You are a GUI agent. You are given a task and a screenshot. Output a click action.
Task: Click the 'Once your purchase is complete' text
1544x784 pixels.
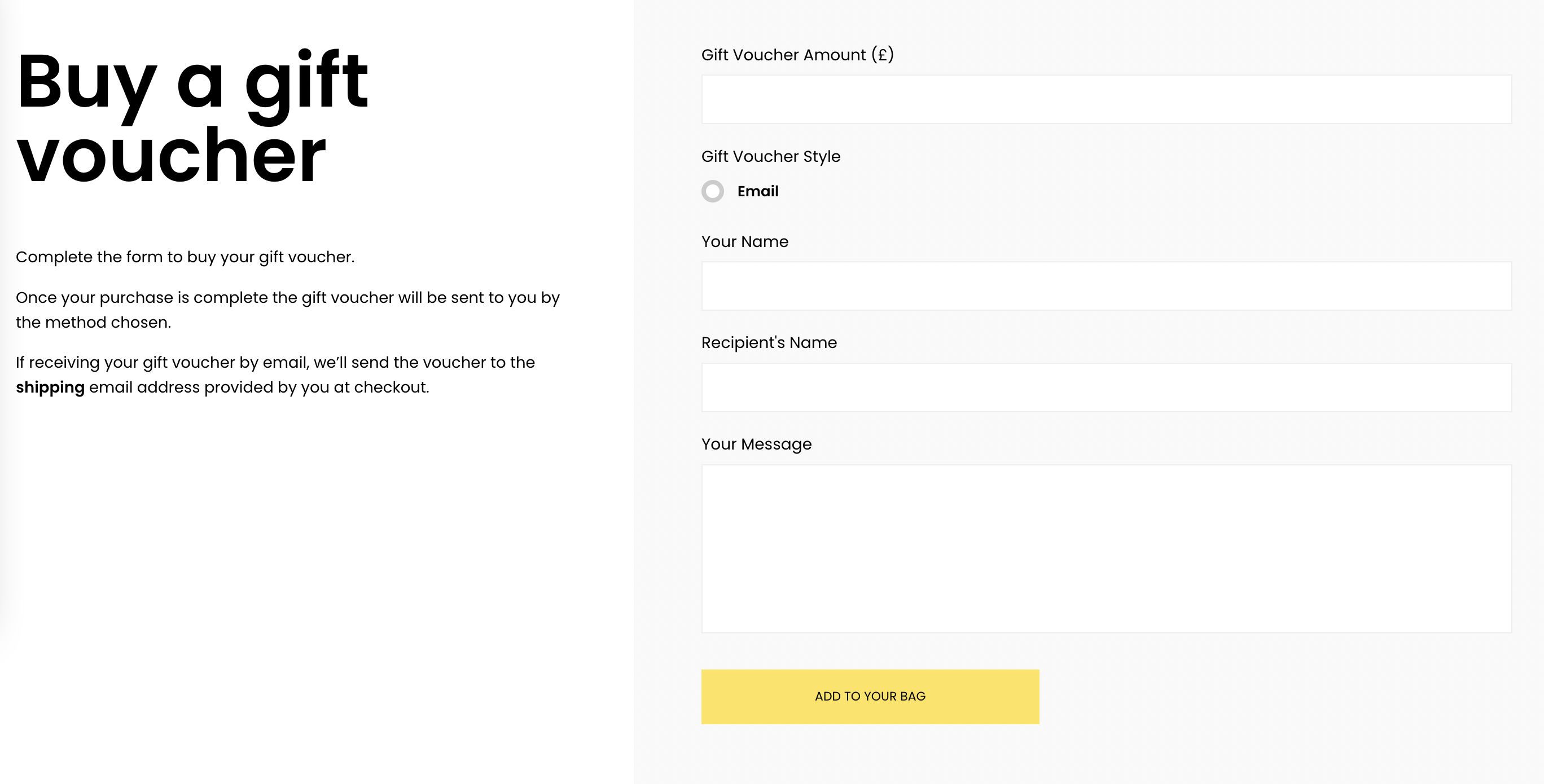click(288, 298)
